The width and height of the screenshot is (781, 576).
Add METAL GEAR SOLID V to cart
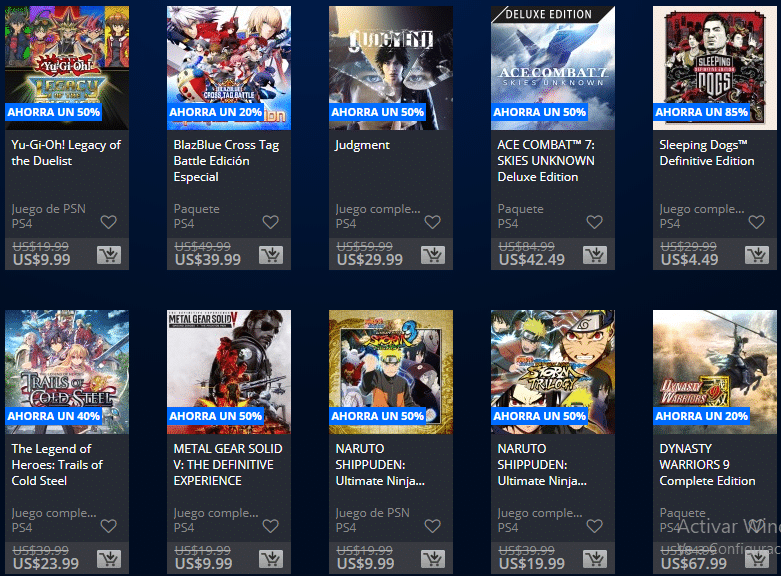coord(271,559)
